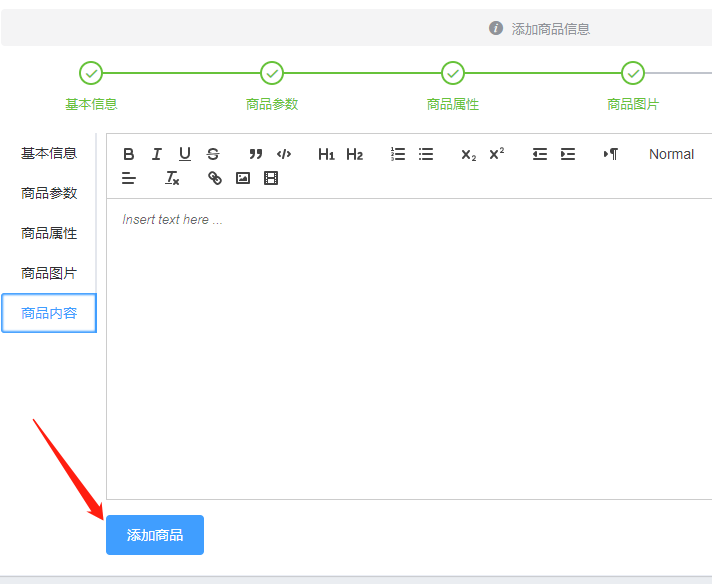Switch to the 商品图片 side tab

click(49, 273)
